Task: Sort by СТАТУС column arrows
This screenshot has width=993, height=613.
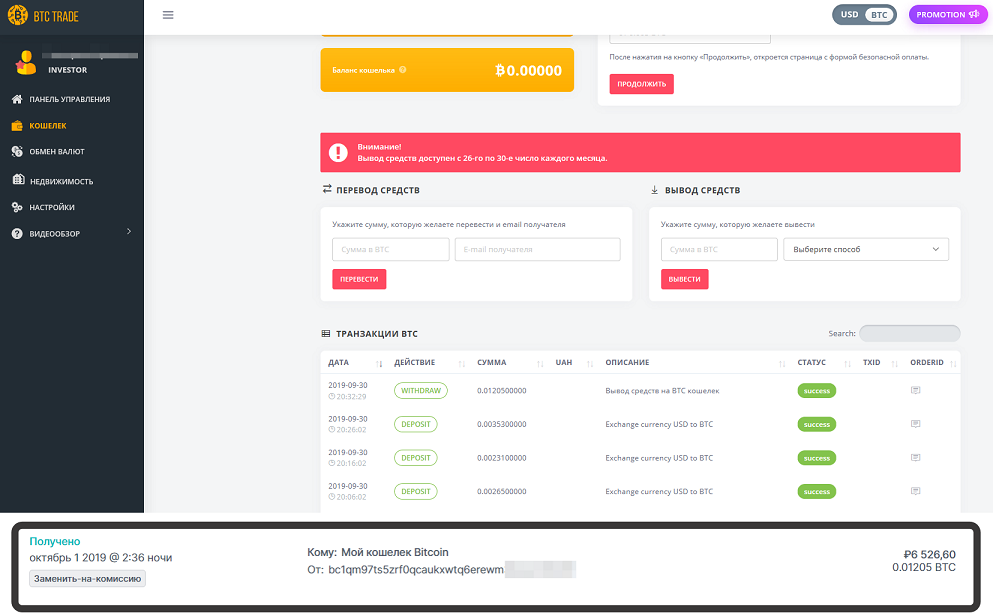Action: (847, 363)
